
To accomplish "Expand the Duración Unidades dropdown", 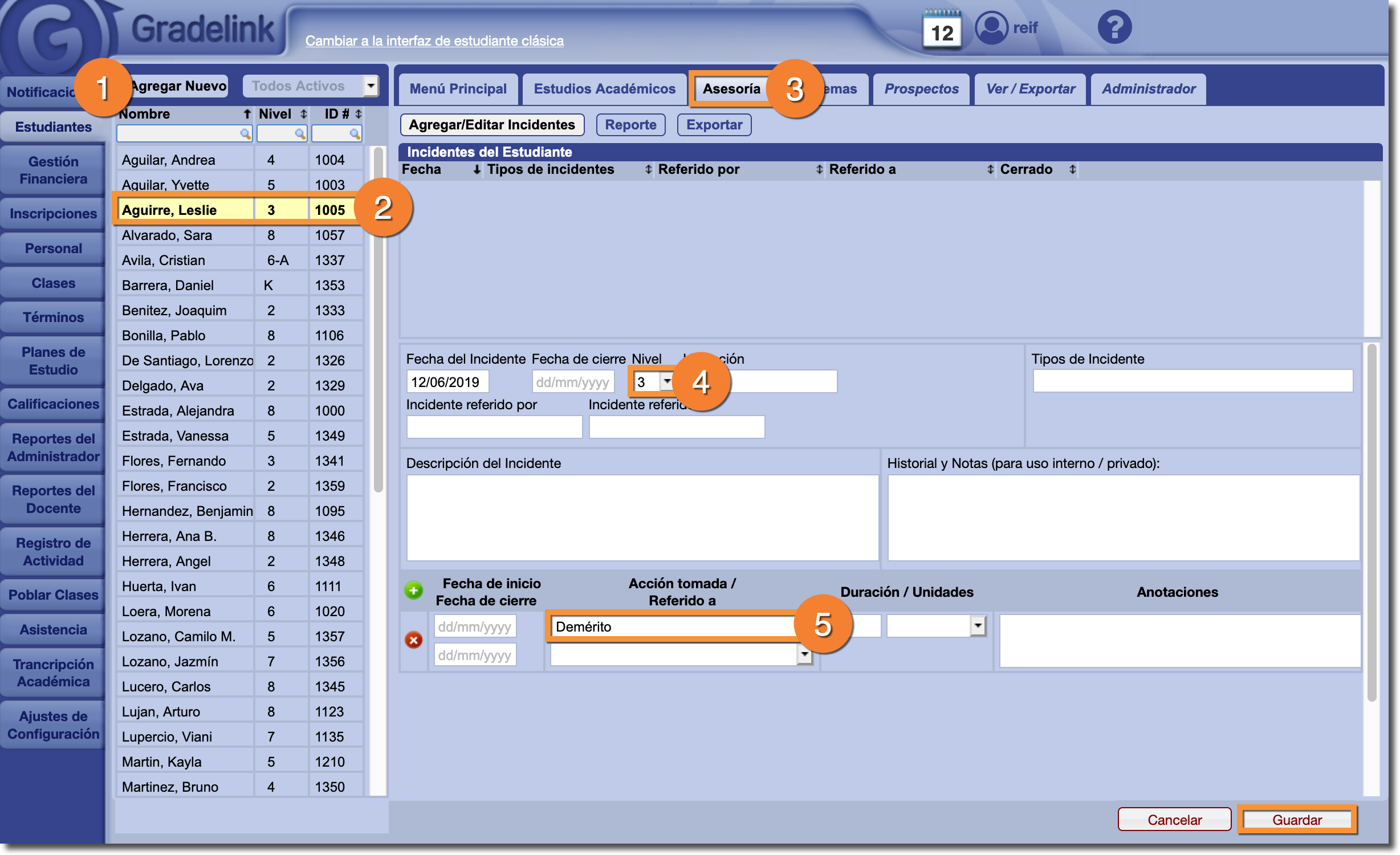I will pyautogui.click(x=978, y=626).
